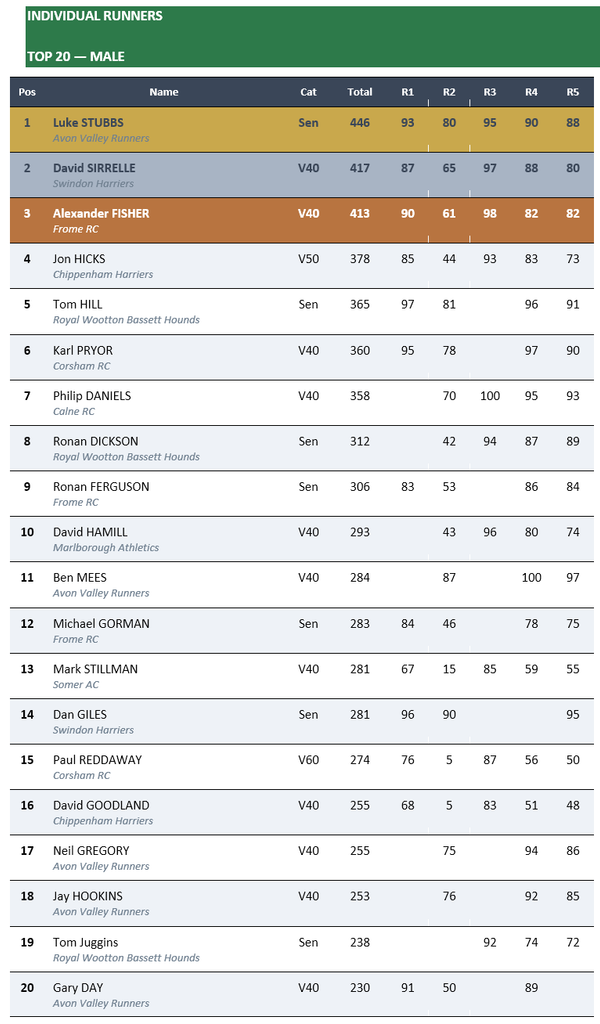Select Paul REDDAWAY V60 category cell
The width and height of the screenshot is (600, 1024).
[x=308, y=760]
